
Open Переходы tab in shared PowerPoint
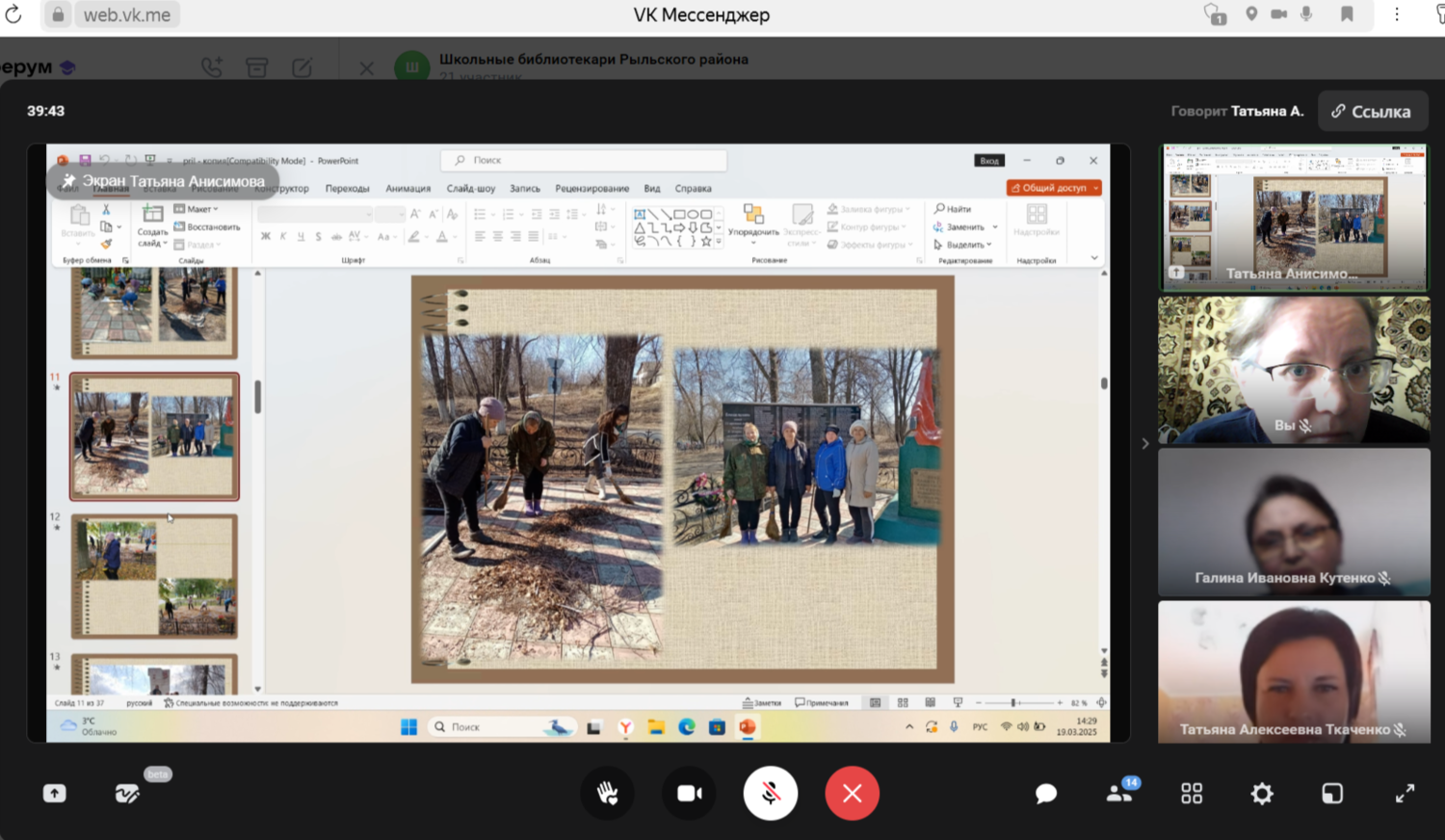click(347, 189)
